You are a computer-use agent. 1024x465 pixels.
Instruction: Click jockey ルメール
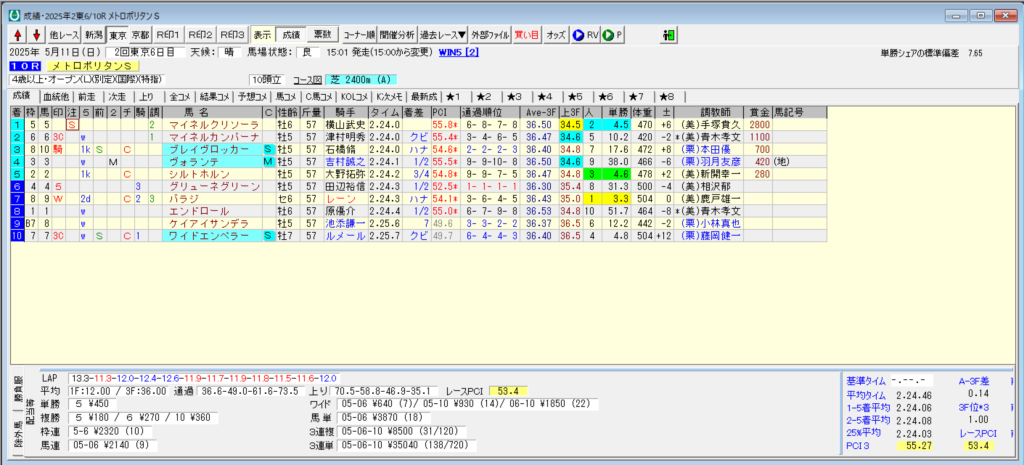click(345, 236)
